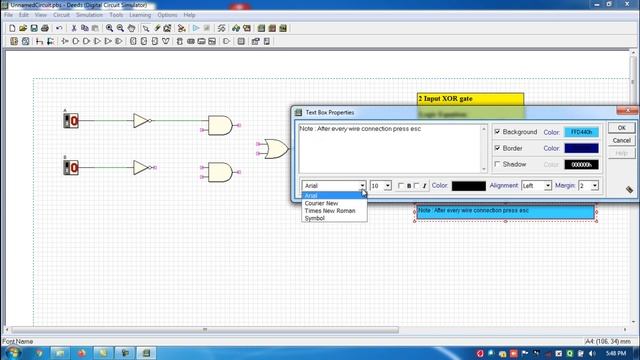Open the View menu
This screenshot has width=640, height=360.
click(x=40, y=15)
